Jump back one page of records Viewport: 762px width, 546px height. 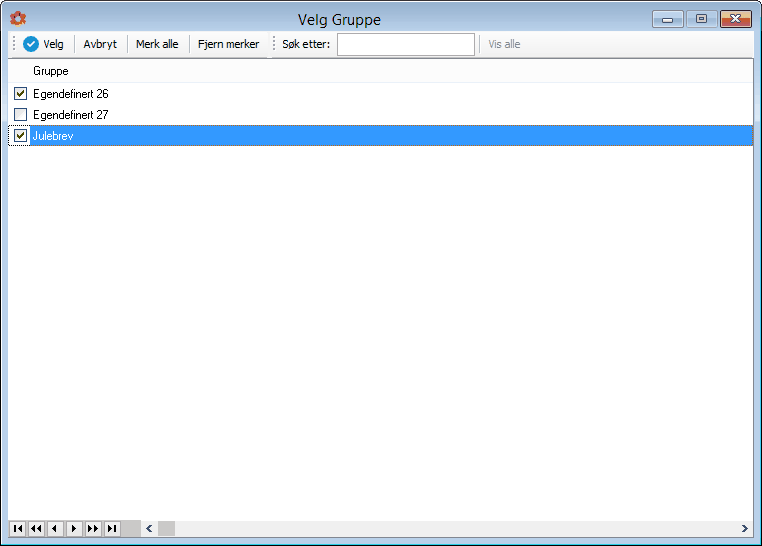click(36, 529)
